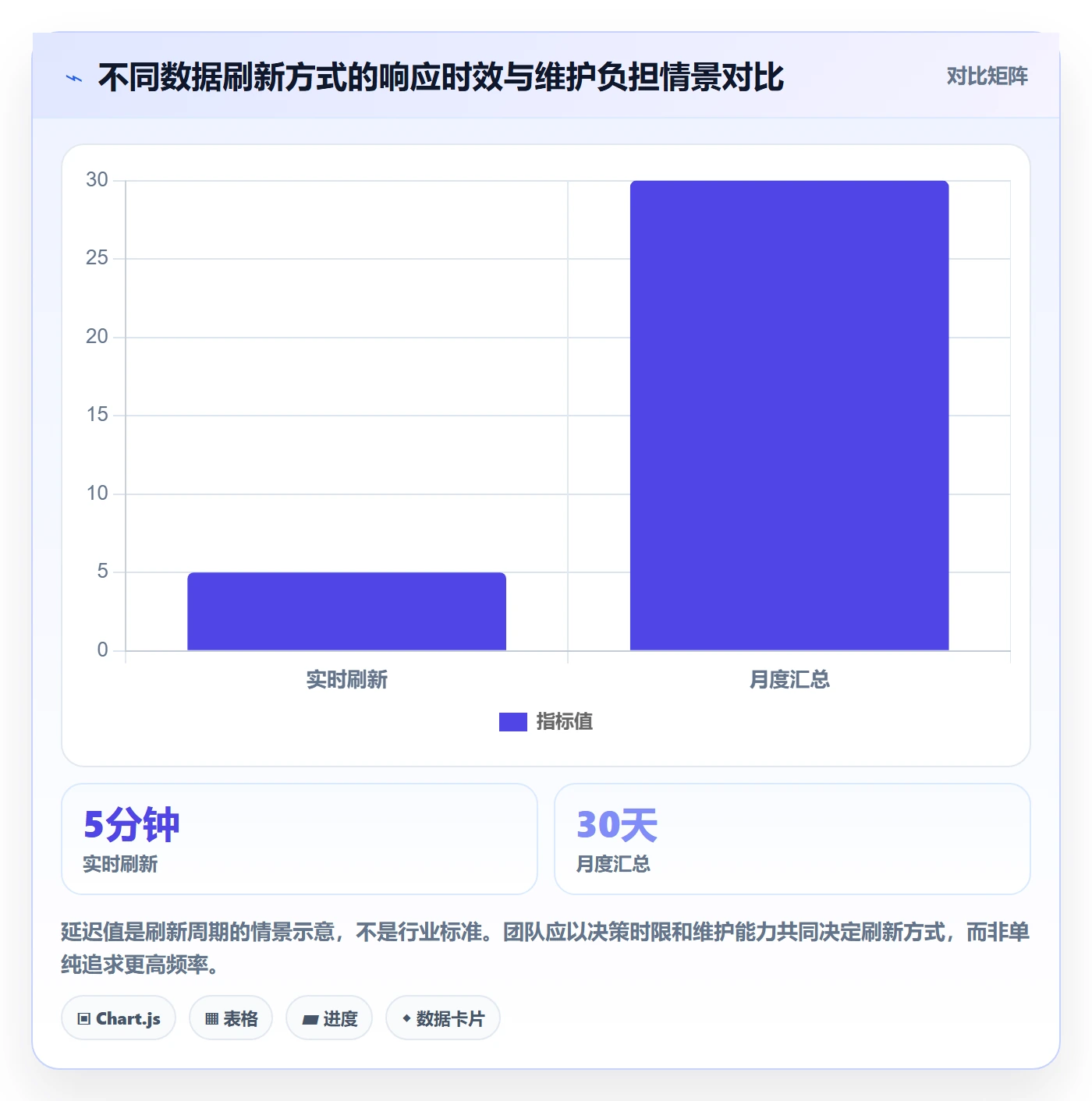Click the y-axis value 30
The height and width of the screenshot is (1101, 1092).
pyautogui.click(x=97, y=180)
